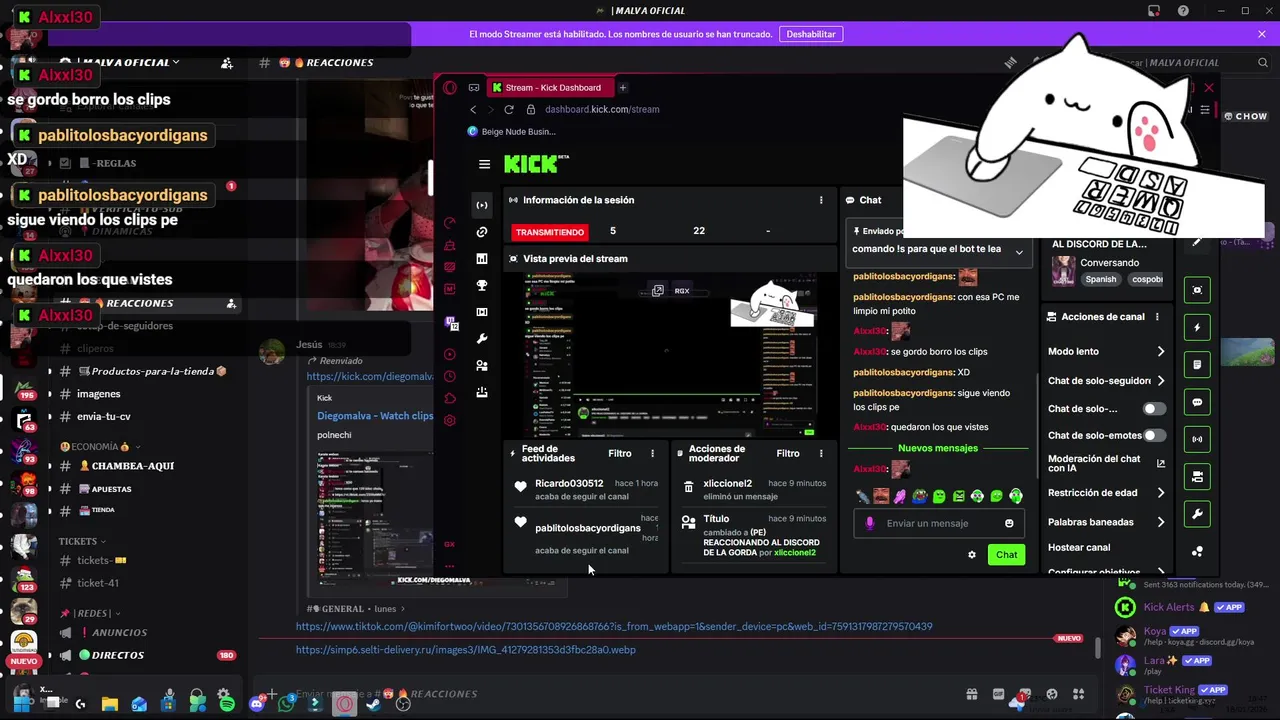This screenshot has width=1280, height=720.
Task: Toggle Chat de solo-emotes switch
Action: [x=1154, y=436]
